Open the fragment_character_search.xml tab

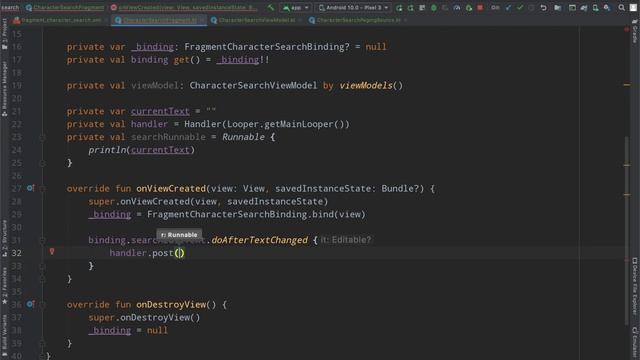click(x=61, y=20)
